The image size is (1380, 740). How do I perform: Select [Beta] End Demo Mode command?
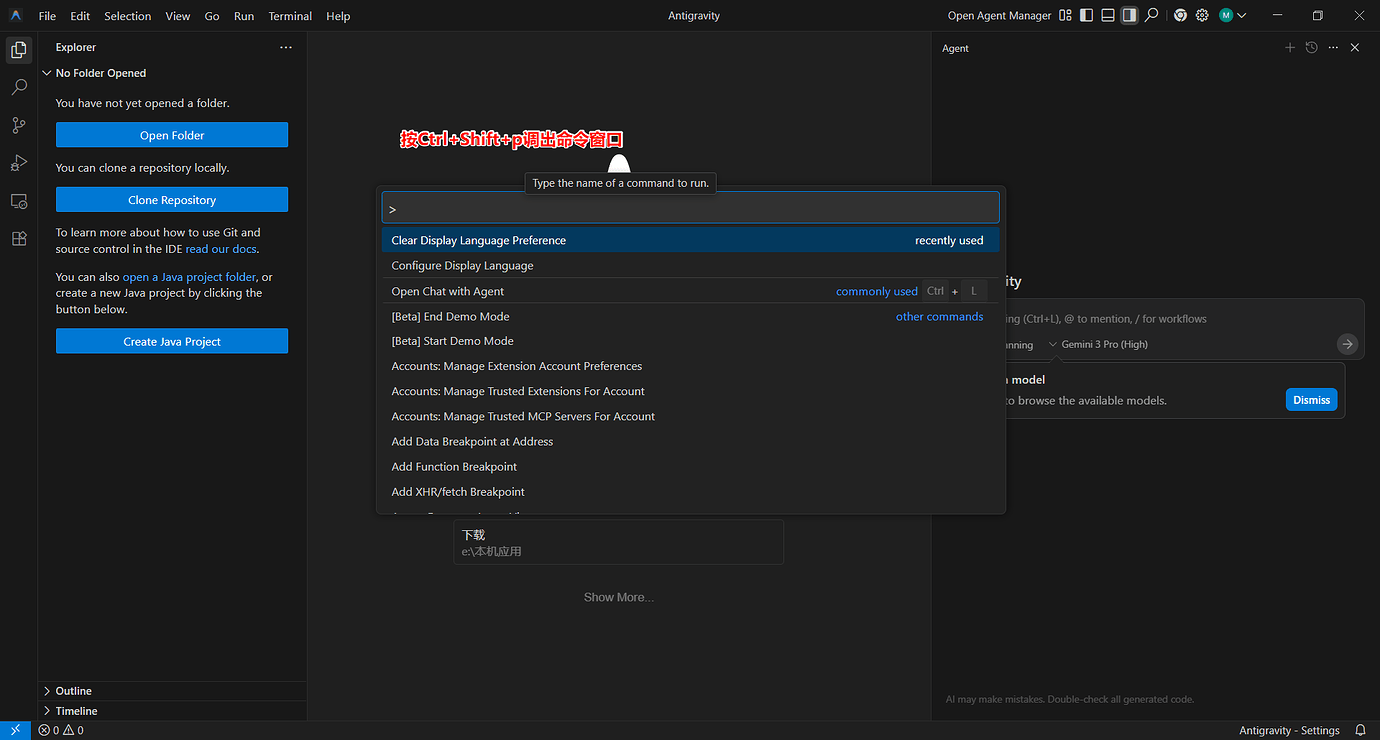point(690,316)
